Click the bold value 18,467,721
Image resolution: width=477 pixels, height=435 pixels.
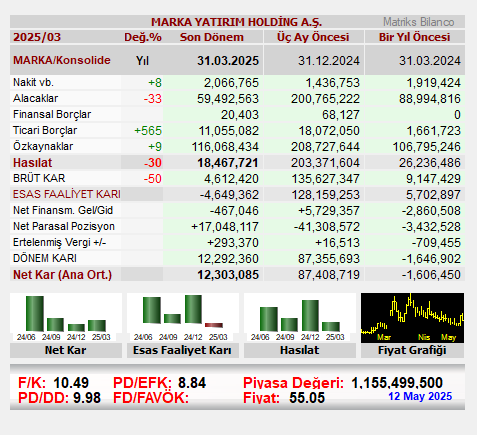coord(228,163)
